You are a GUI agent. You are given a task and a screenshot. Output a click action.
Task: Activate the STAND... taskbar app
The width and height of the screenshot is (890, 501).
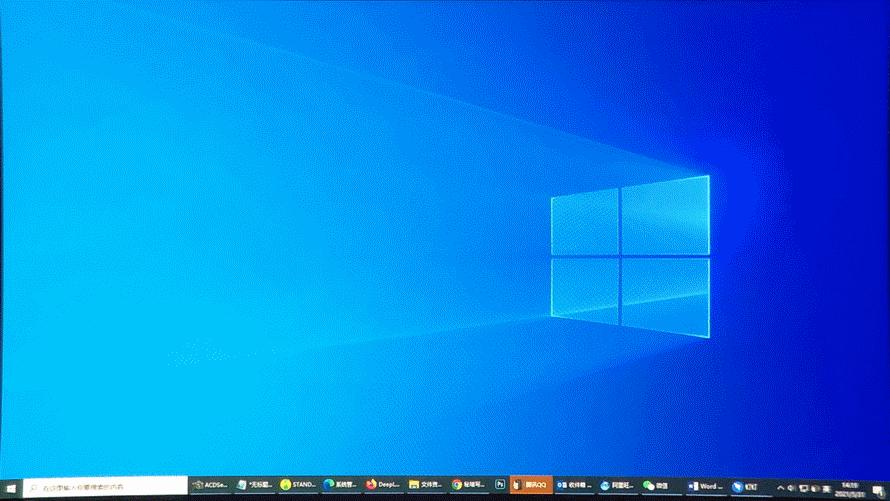[x=297, y=485]
